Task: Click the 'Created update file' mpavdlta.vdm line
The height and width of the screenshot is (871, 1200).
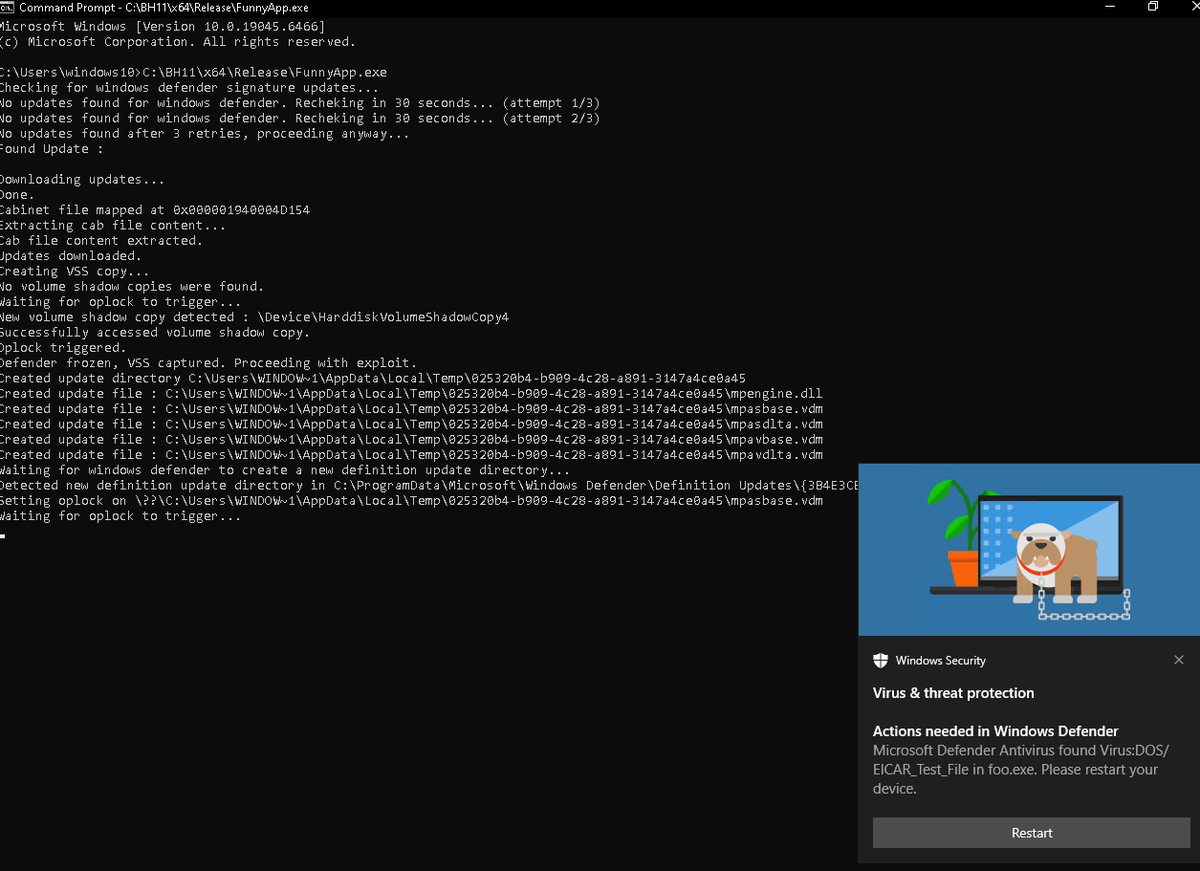Action: [411, 455]
